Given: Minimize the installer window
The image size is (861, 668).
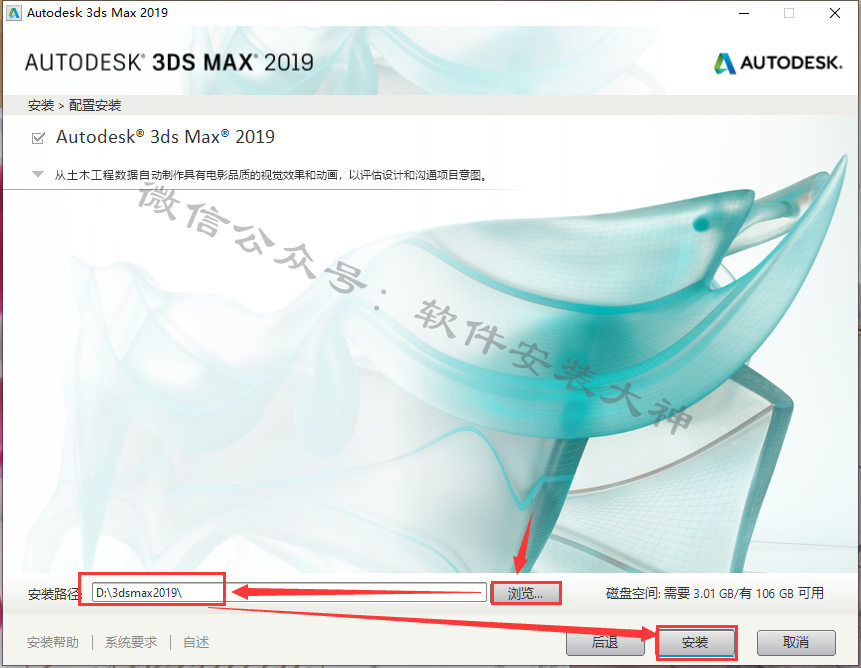Looking at the screenshot, I should pos(744,13).
